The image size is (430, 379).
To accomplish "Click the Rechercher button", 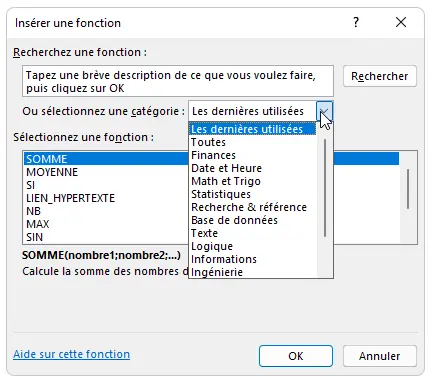I will pos(380,76).
